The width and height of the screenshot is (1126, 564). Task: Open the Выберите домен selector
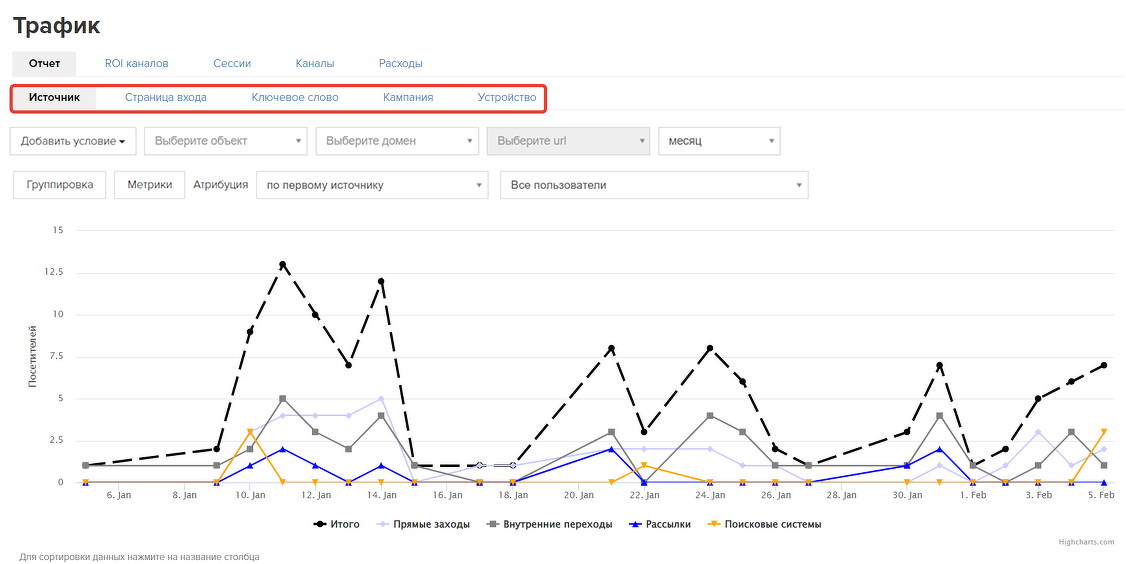pos(397,141)
